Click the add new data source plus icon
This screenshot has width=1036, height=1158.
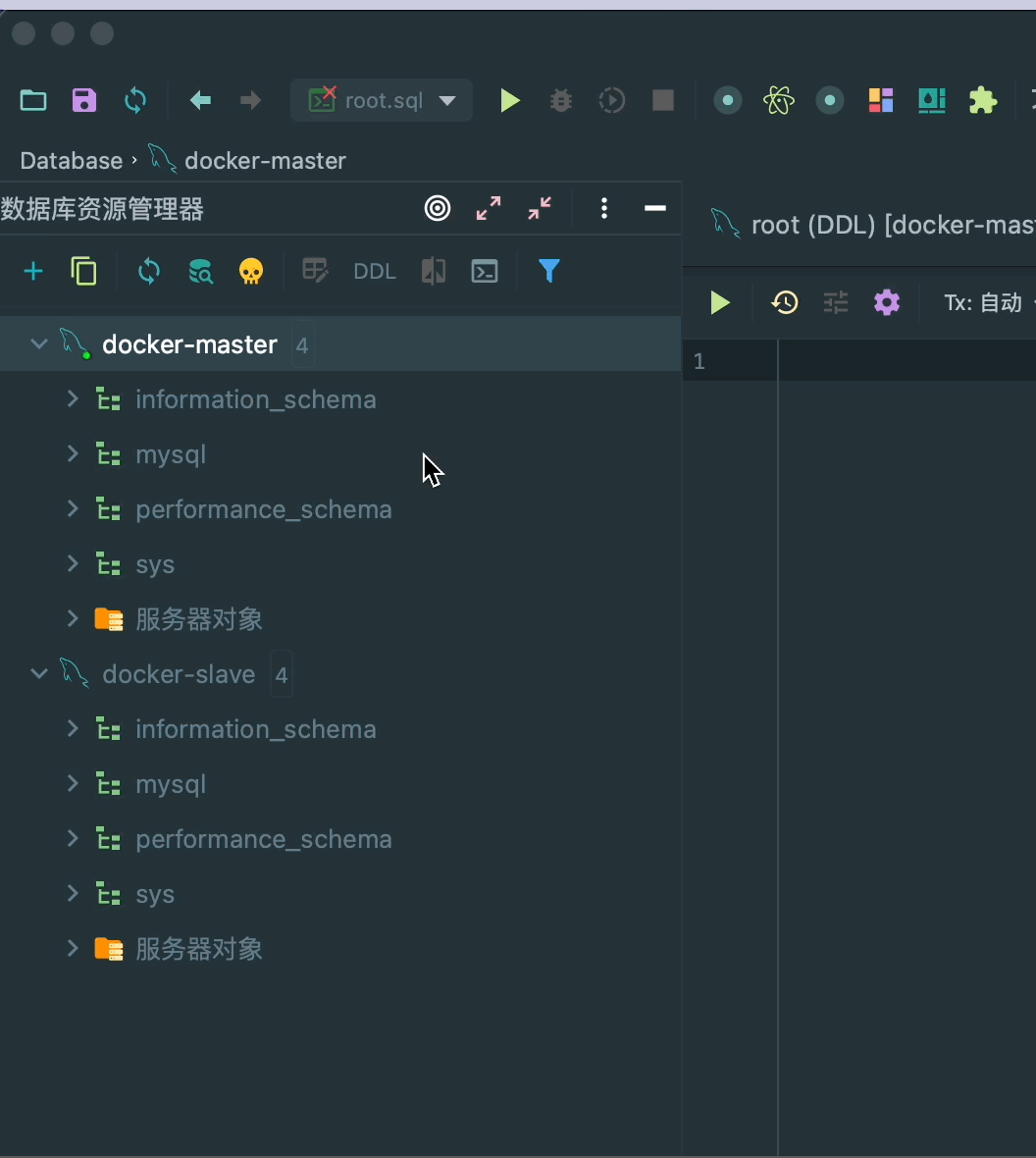pos(33,271)
